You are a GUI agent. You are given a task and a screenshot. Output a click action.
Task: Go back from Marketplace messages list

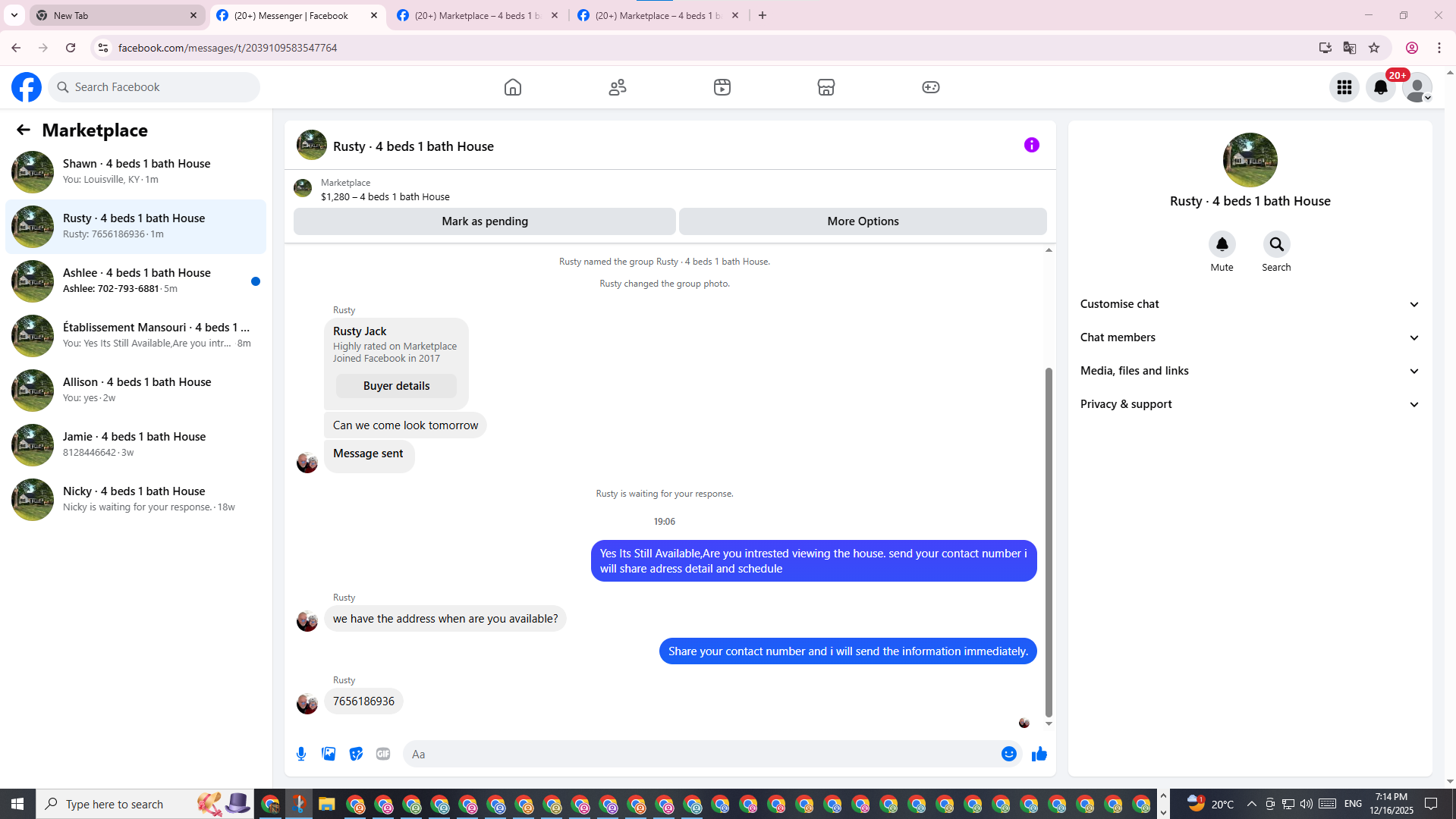24,130
